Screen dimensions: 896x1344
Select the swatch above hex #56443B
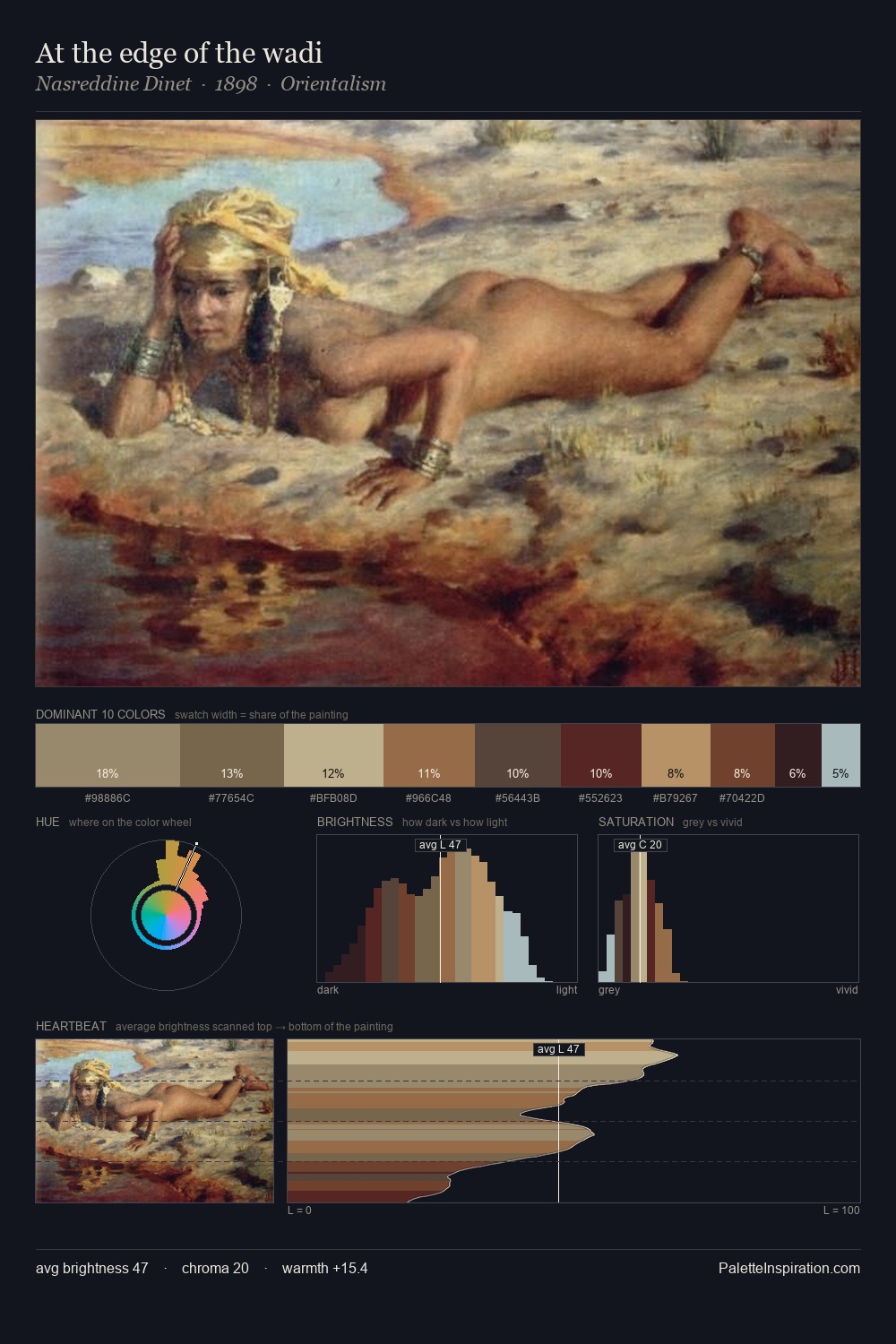coord(518,755)
